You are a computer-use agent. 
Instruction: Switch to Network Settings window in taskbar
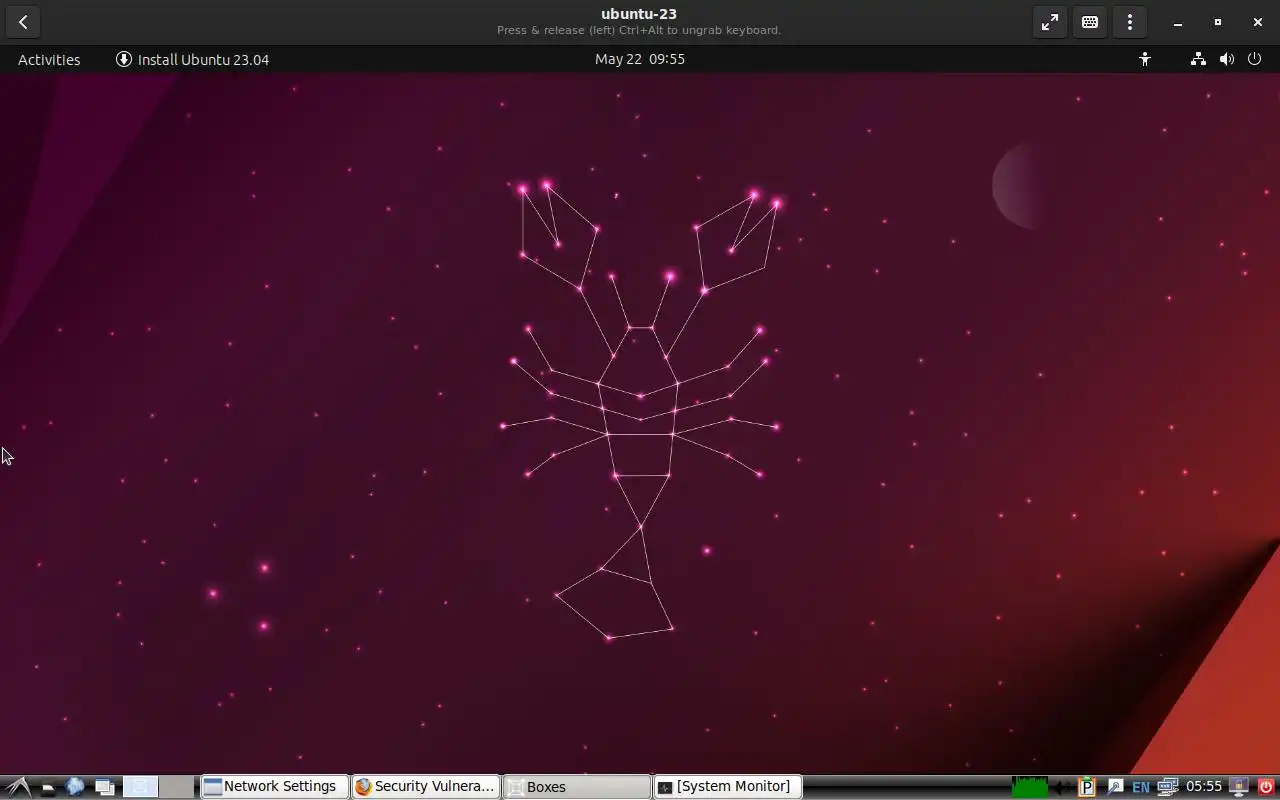point(274,787)
